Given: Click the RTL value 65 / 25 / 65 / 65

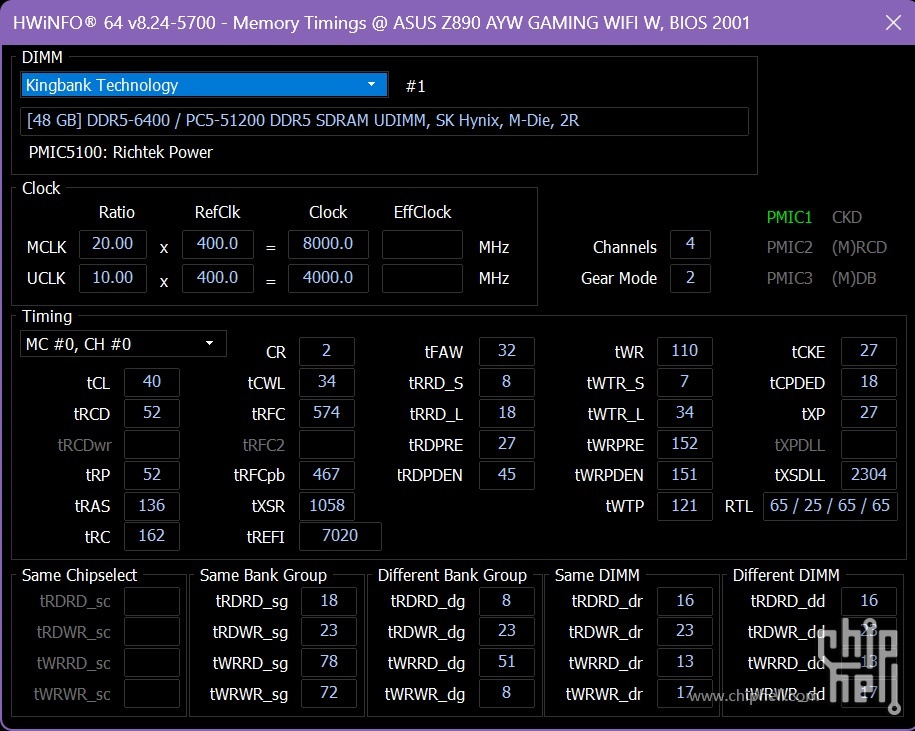Looking at the screenshot, I should (830, 505).
